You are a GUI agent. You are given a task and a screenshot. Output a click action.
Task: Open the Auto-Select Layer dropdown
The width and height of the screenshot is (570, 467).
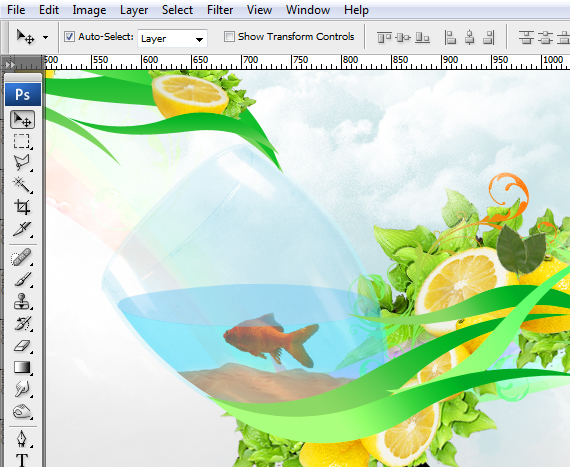172,38
